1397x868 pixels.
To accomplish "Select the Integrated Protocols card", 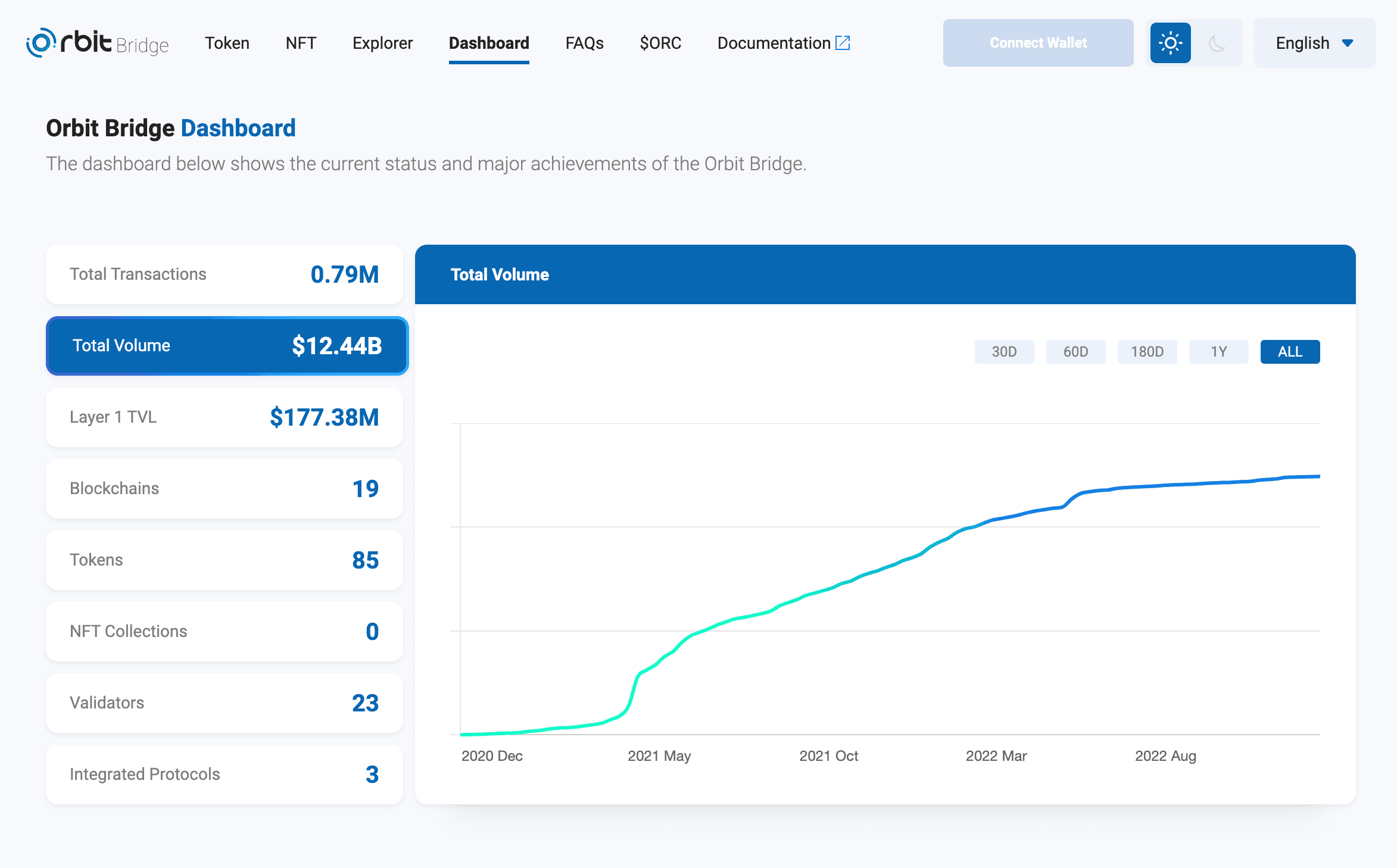I will coord(224,775).
